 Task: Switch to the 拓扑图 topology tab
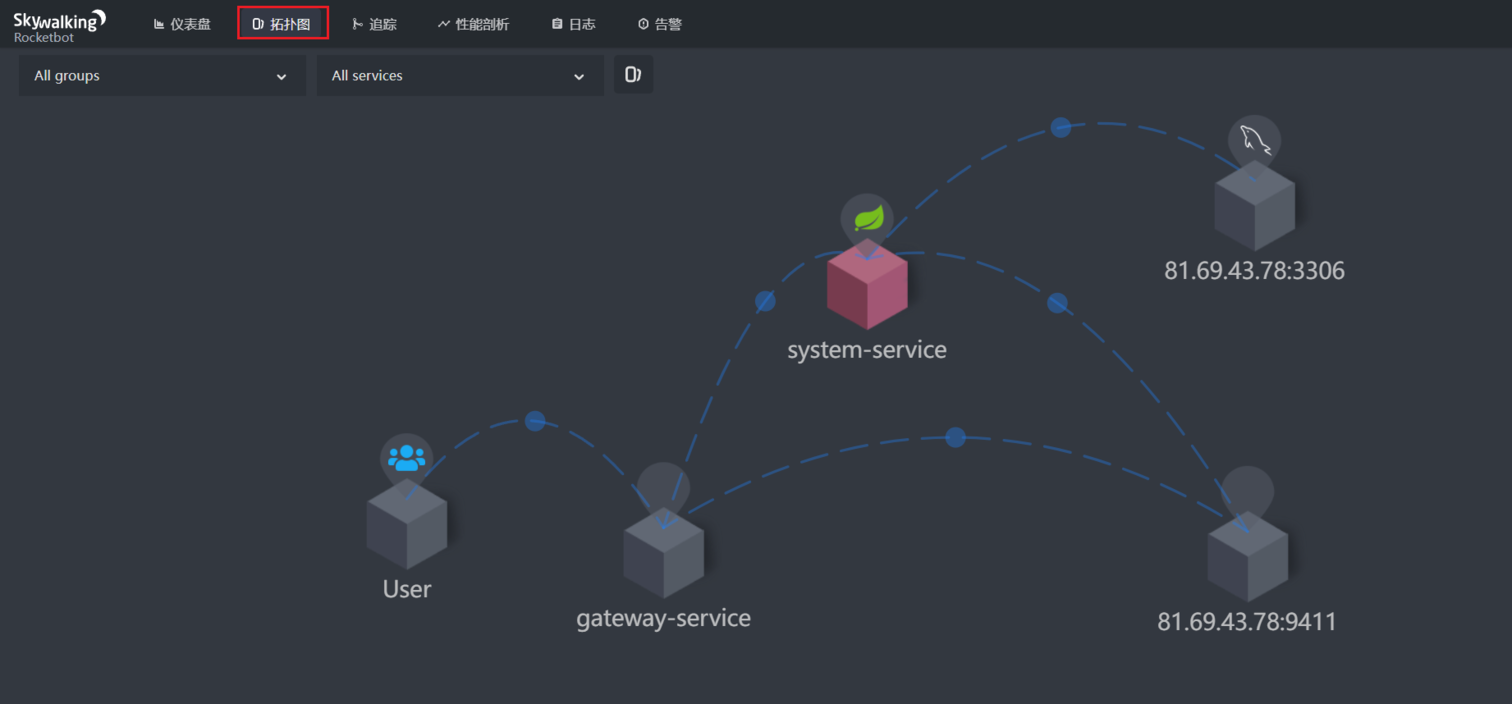coord(282,24)
